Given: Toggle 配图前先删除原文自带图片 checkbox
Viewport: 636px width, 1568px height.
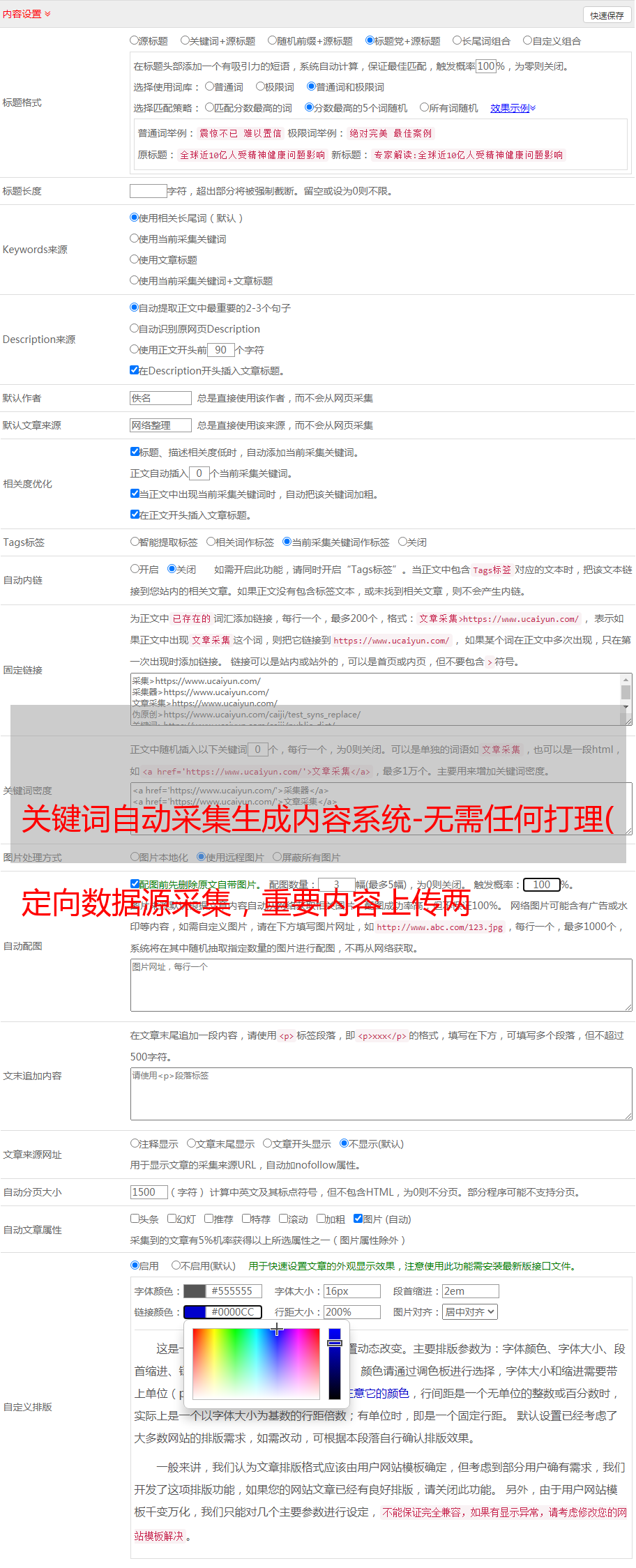Looking at the screenshot, I should (x=135, y=884).
